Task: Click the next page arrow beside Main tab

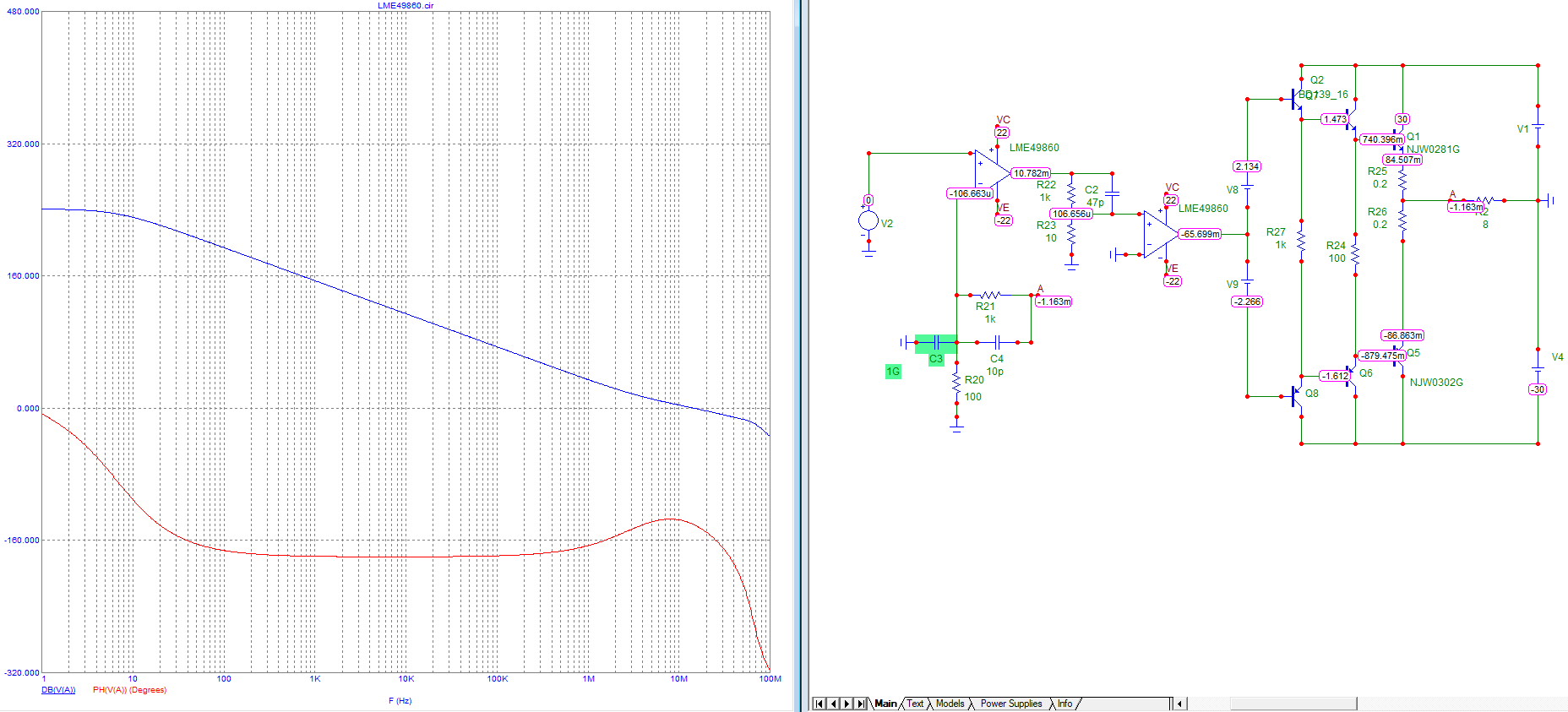Action: pyautogui.click(x=847, y=704)
